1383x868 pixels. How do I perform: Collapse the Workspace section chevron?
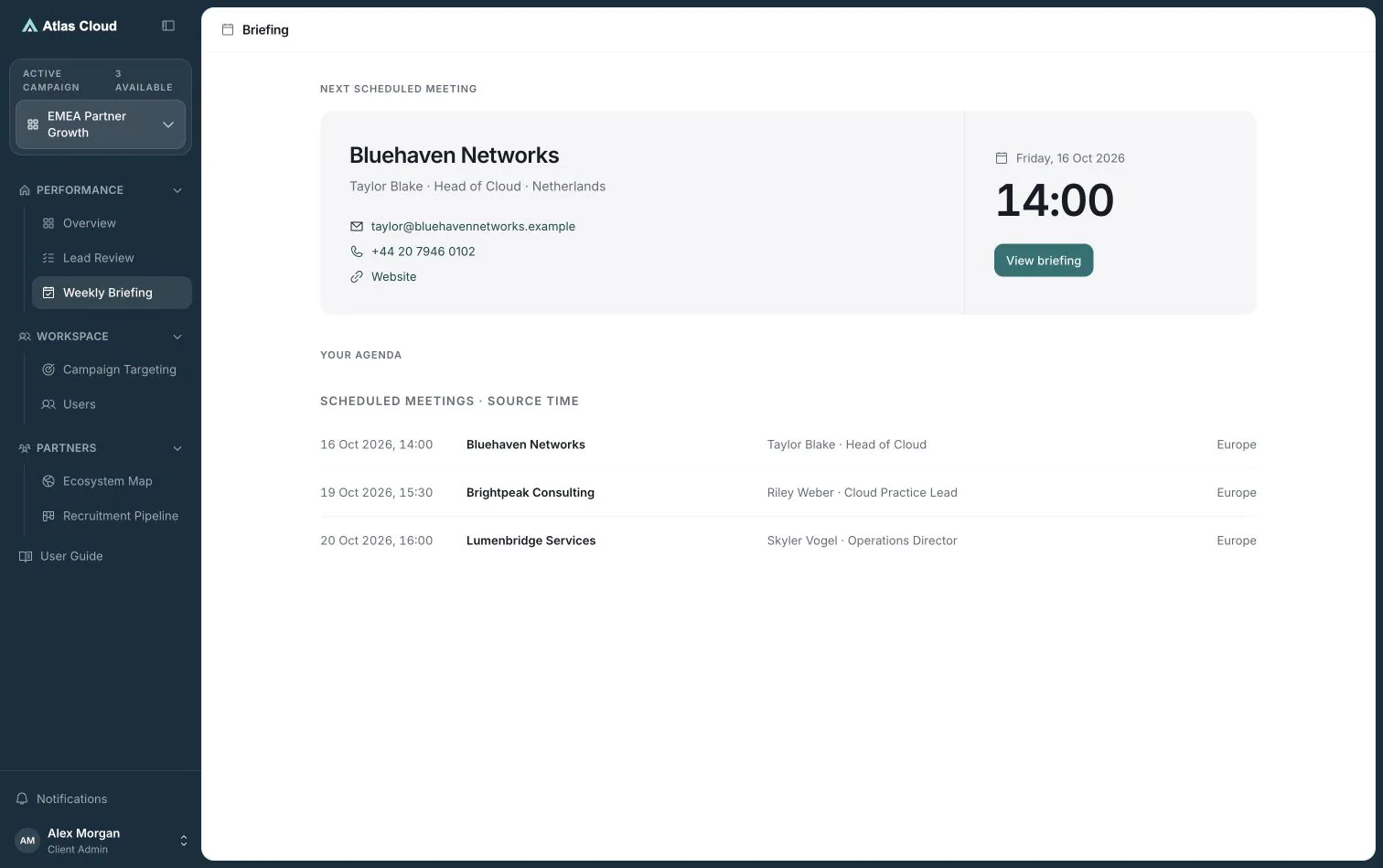tap(177, 337)
